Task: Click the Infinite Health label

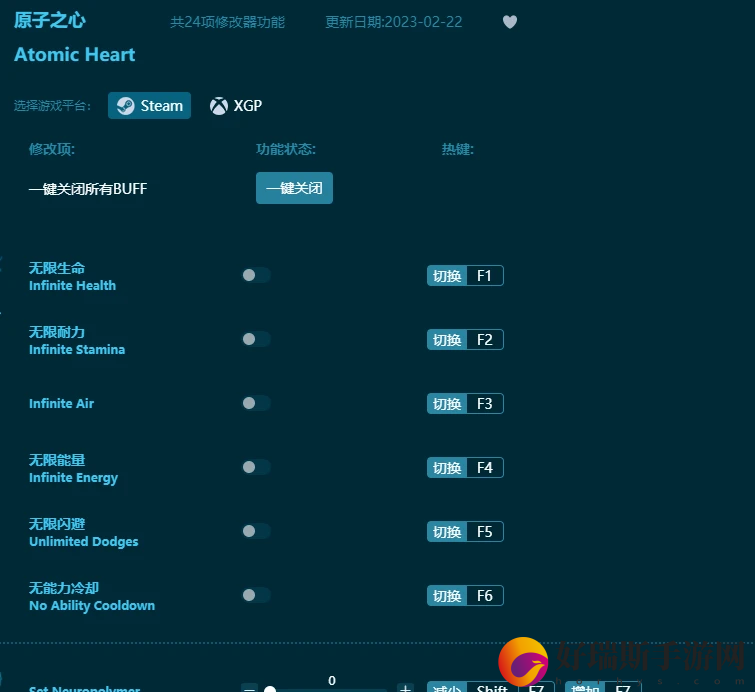Action: point(72,286)
